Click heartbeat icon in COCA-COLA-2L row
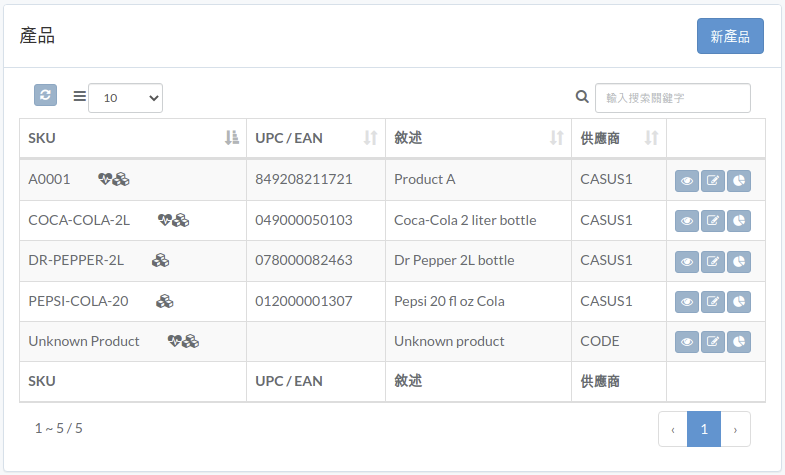785x475 pixels. pyautogui.click(x=165, y=220)
